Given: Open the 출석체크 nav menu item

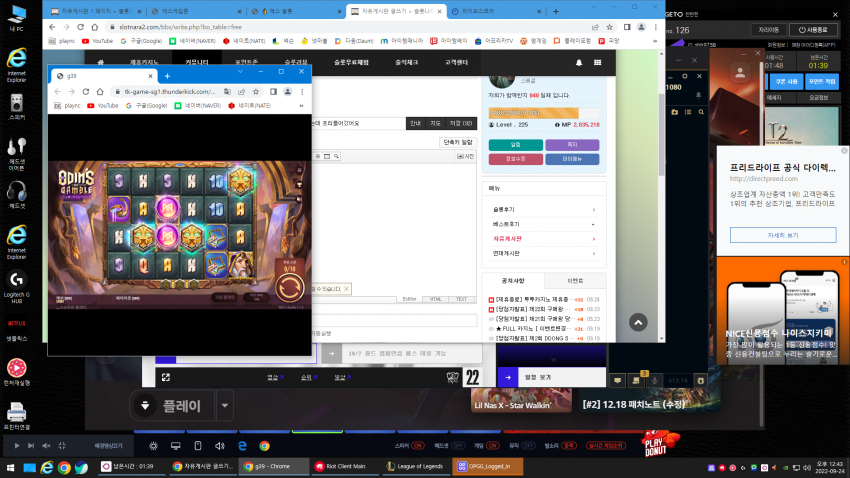Looking at the screenshot, I should click(x=407, y=62).
